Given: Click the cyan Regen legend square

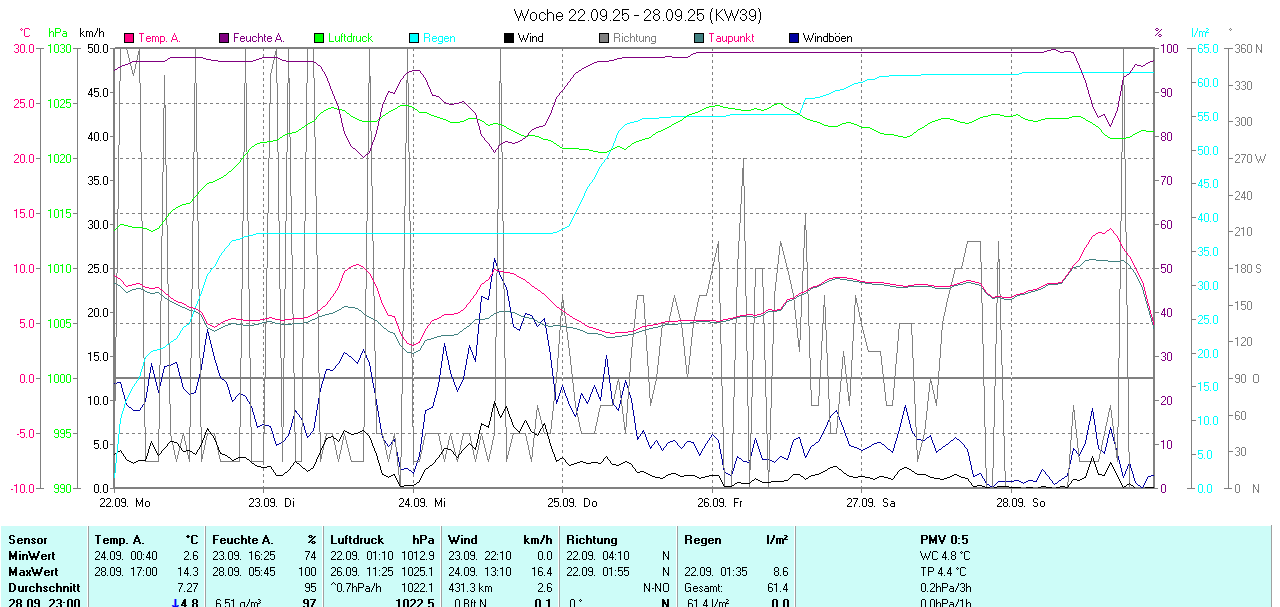Looking at the screenshot, I should [414, 38].
